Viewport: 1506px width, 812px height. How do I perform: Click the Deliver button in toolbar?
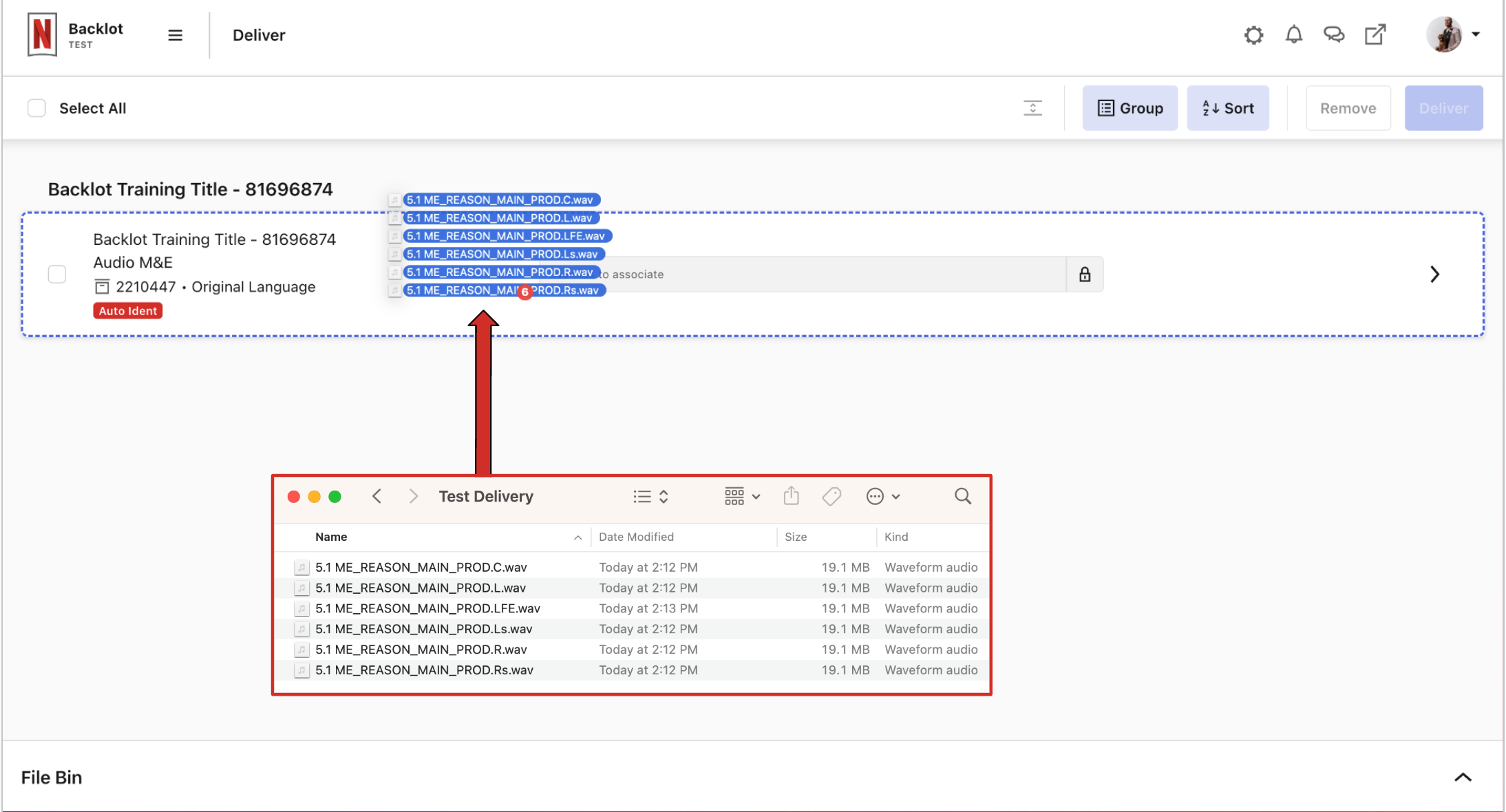1442,108
